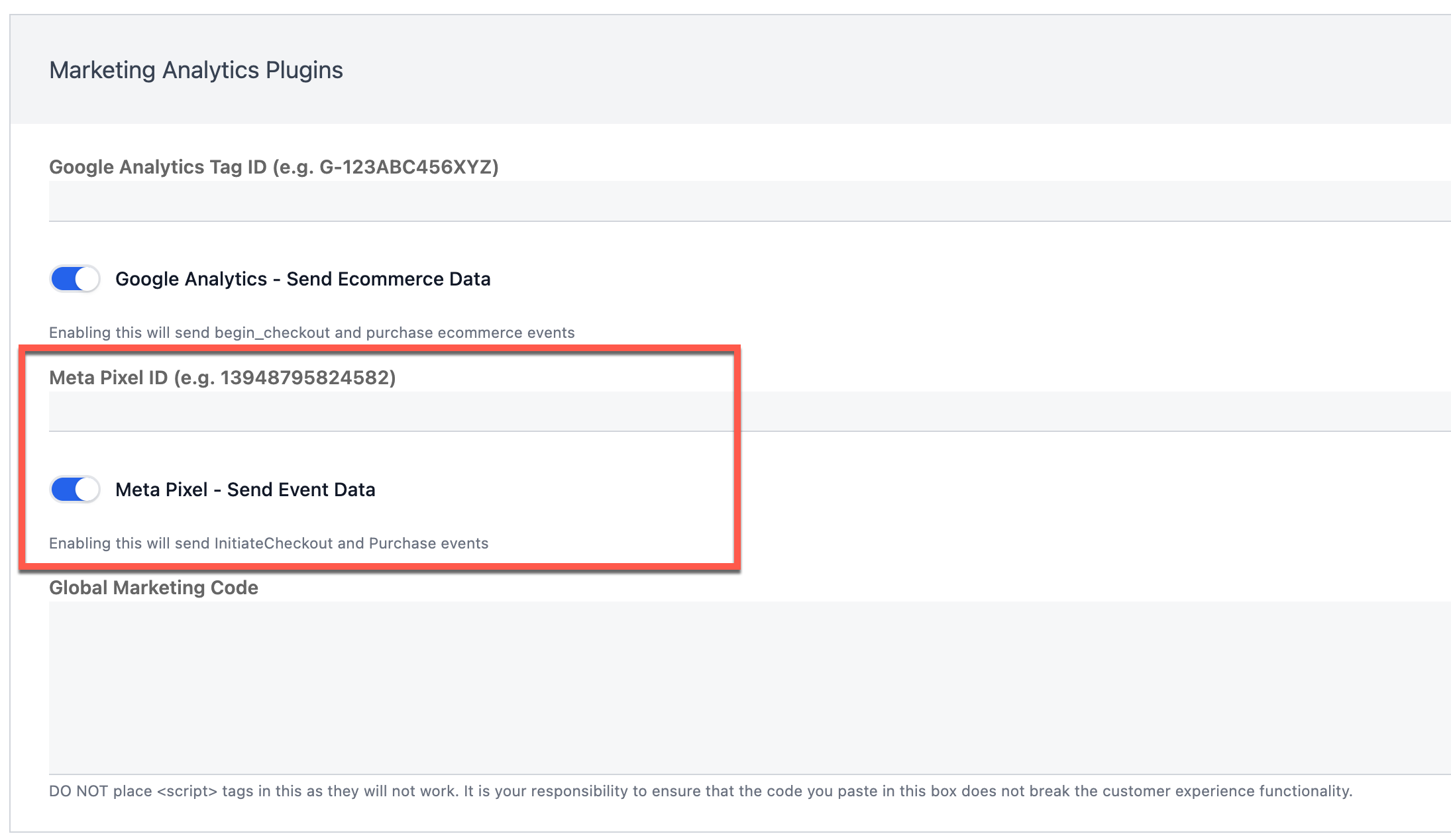Click '<script>' in the warning note
Image resolution: width=1451 pixels, height=840 pixels.
pyautogui.click(x=187, y=791)
